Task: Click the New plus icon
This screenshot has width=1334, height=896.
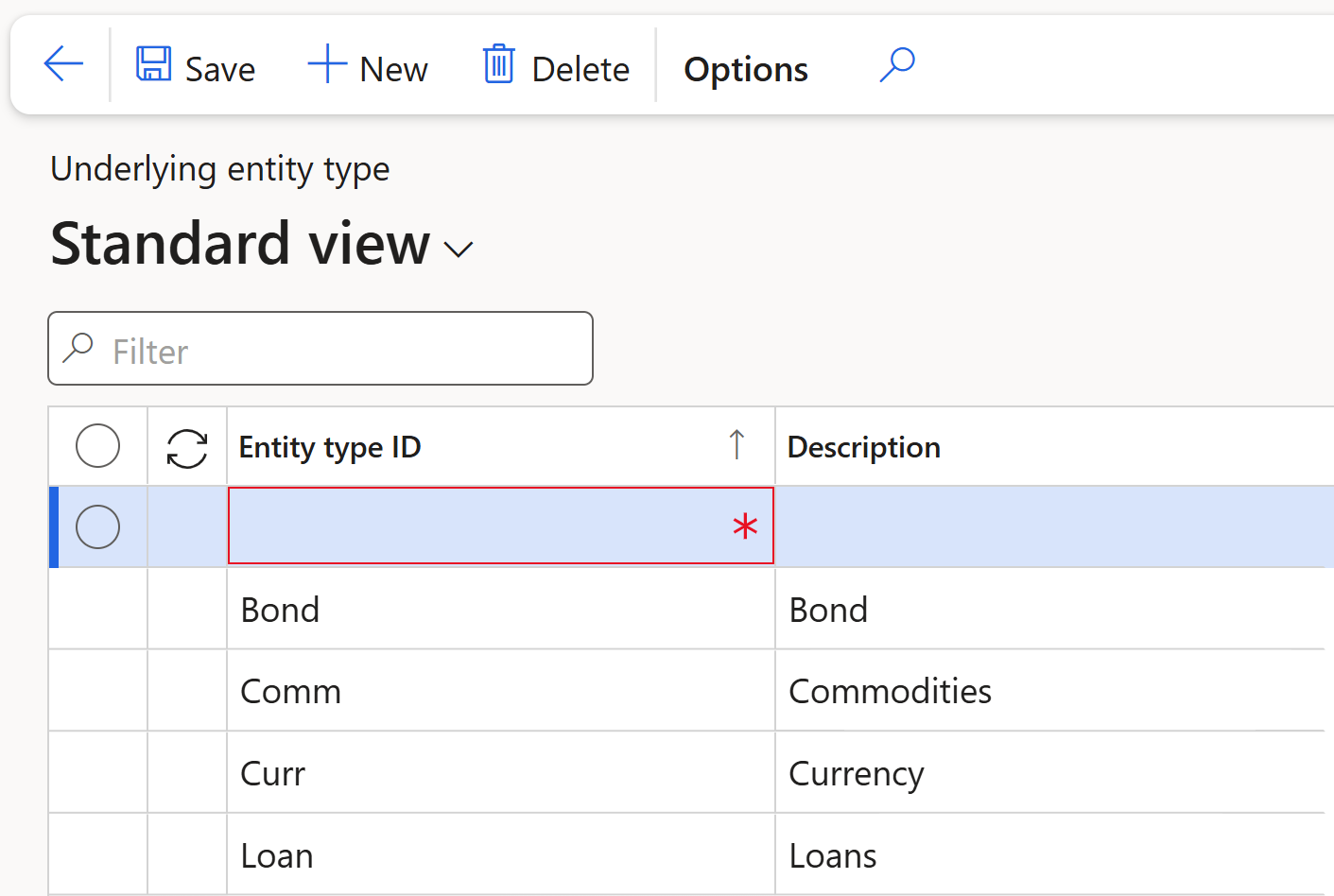Action: pyautogui.click(x=327, y=64)
